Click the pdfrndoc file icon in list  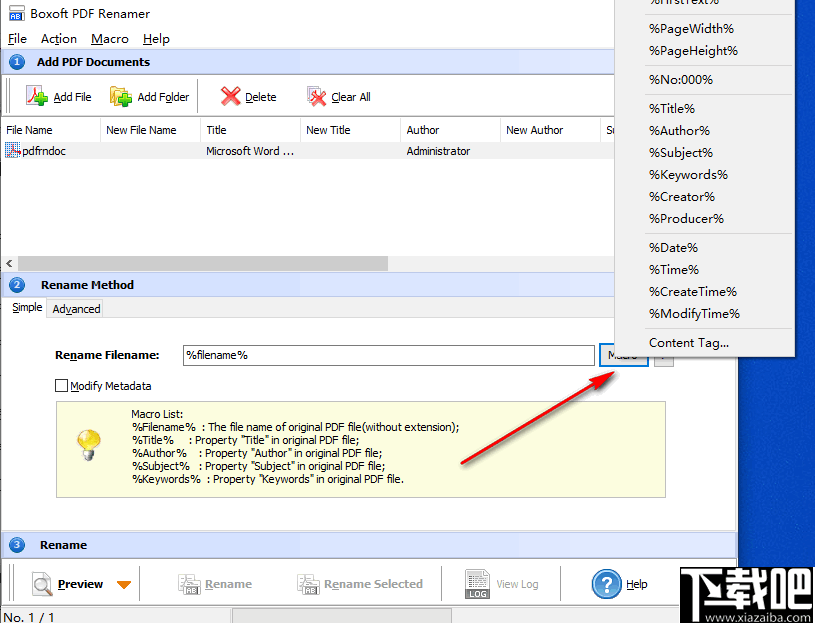[12, 151]
